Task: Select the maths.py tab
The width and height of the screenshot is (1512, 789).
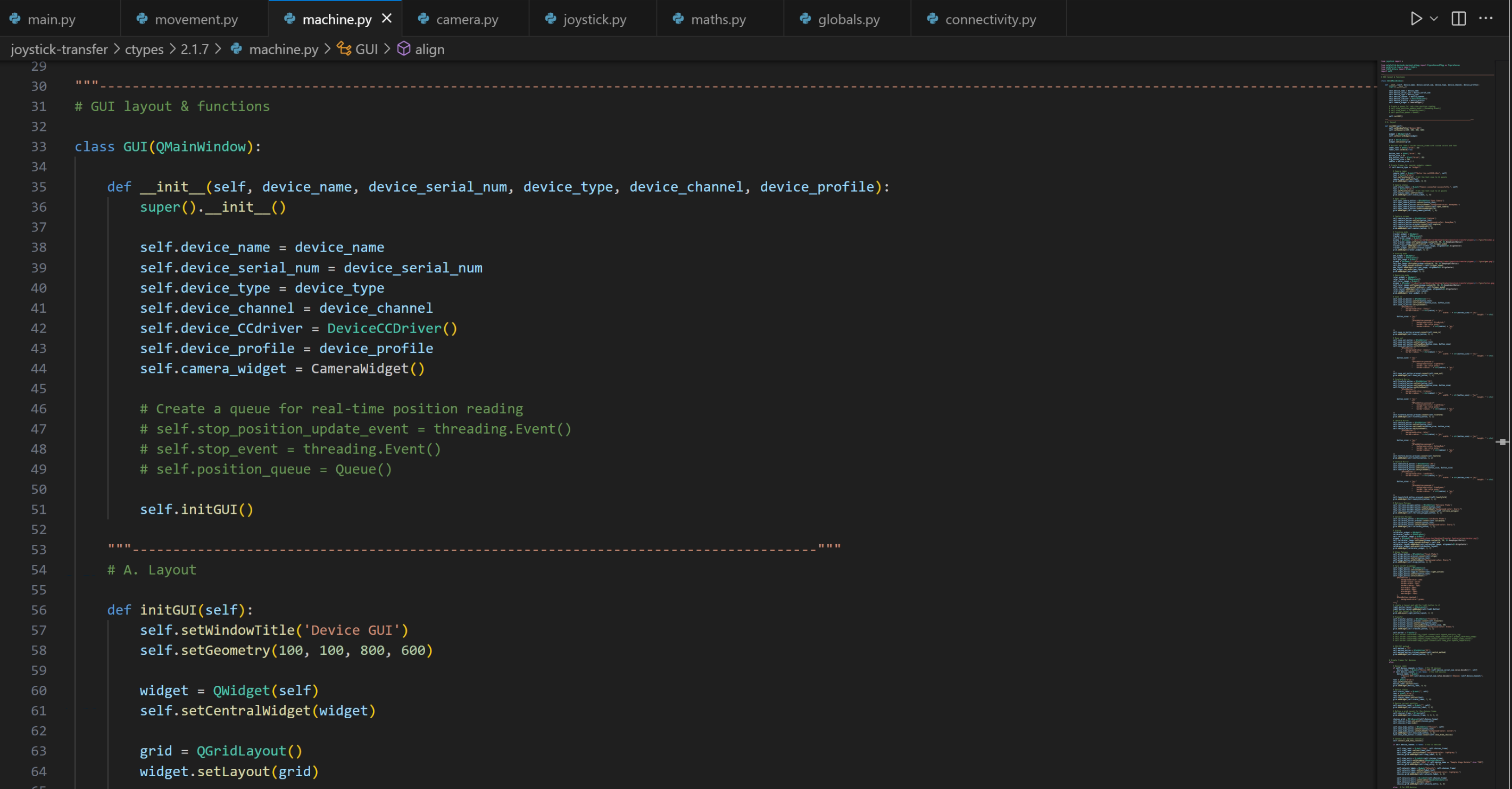Action: (718, 19)
